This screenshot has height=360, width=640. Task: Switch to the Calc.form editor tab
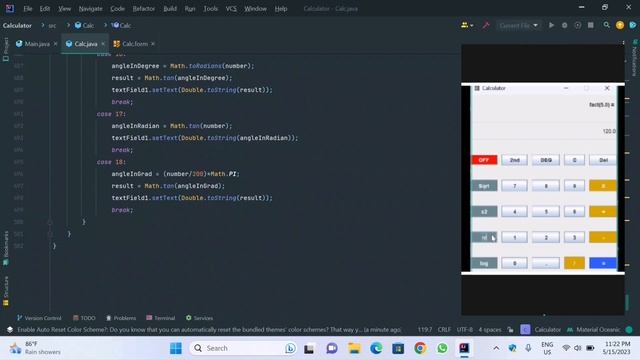pyautogui.click(x=135, y=44)
